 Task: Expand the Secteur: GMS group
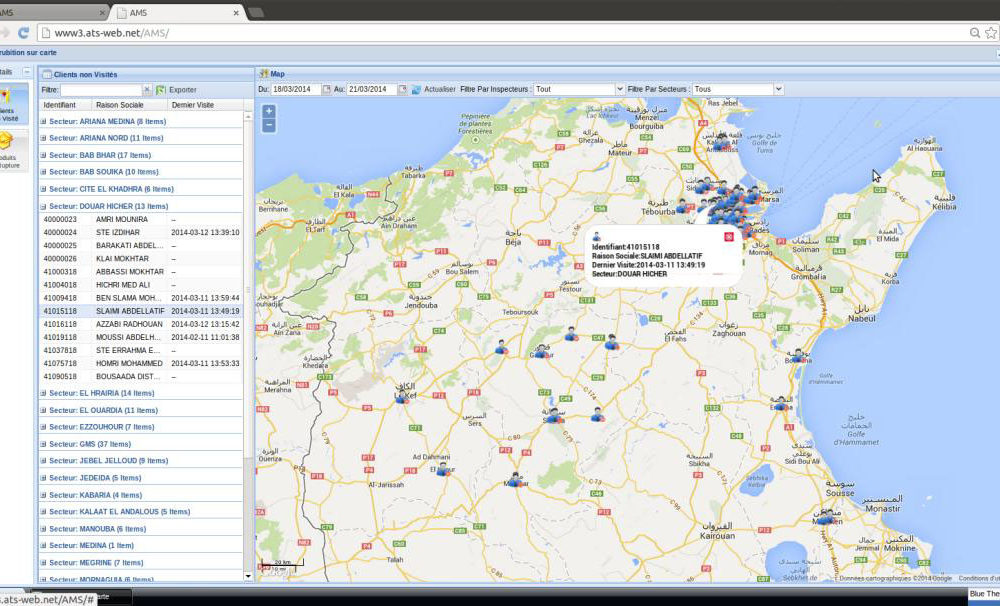coord(43,444)
